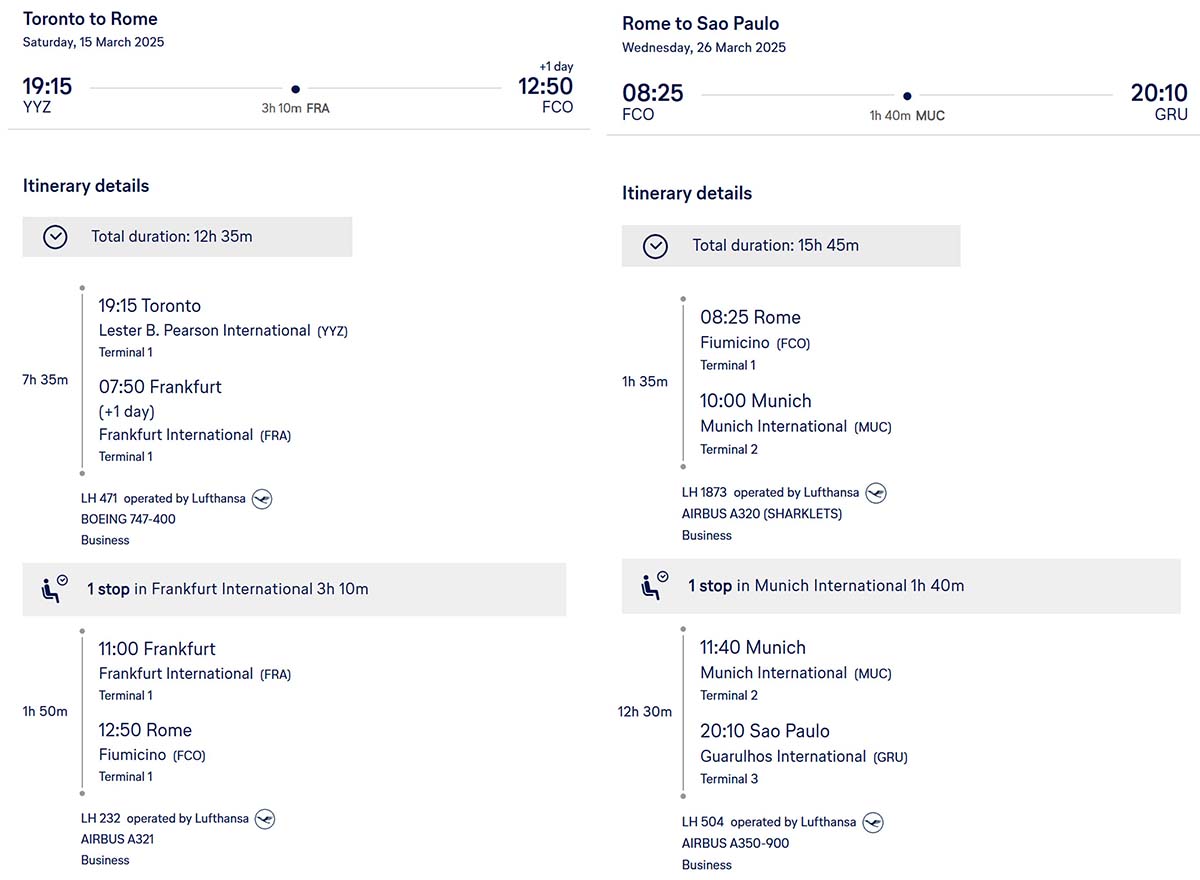Viewport: 1200px width, 880px height.
Task: Click the Lufthansa crane logo next to LH 1873
Action: tap(876, 493)
